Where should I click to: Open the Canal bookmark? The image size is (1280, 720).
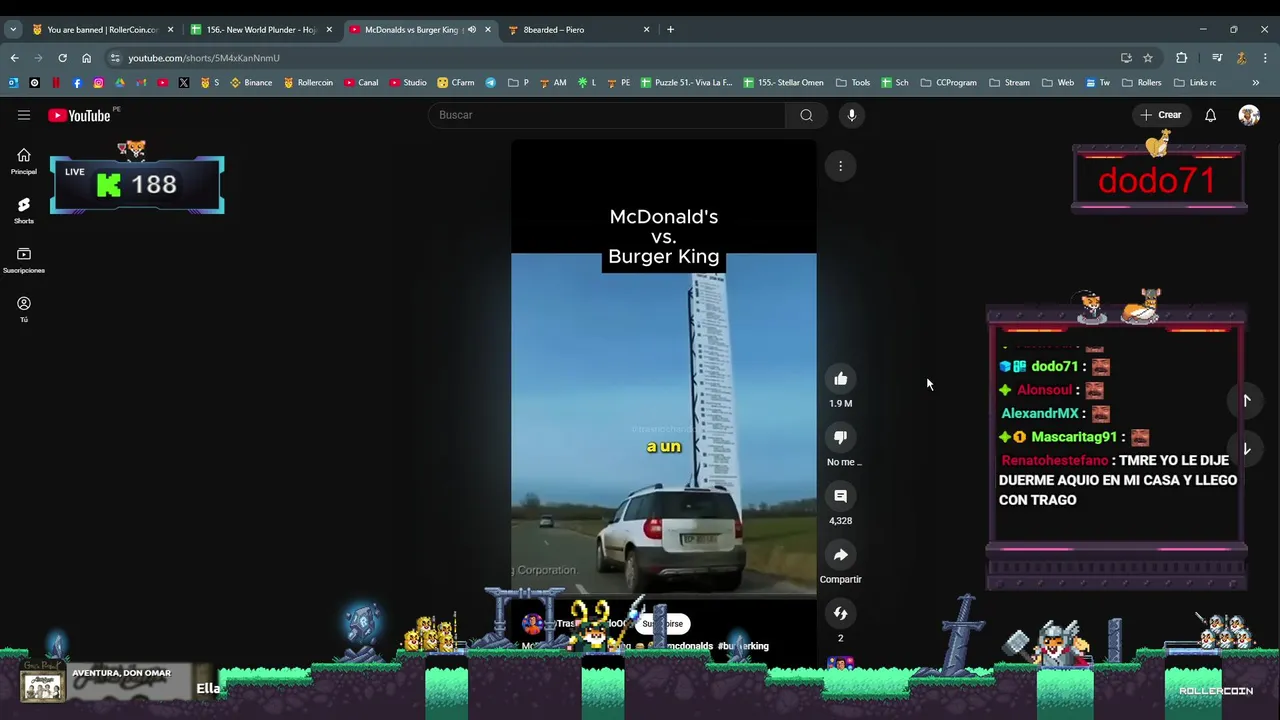click(x=361, y=83)
